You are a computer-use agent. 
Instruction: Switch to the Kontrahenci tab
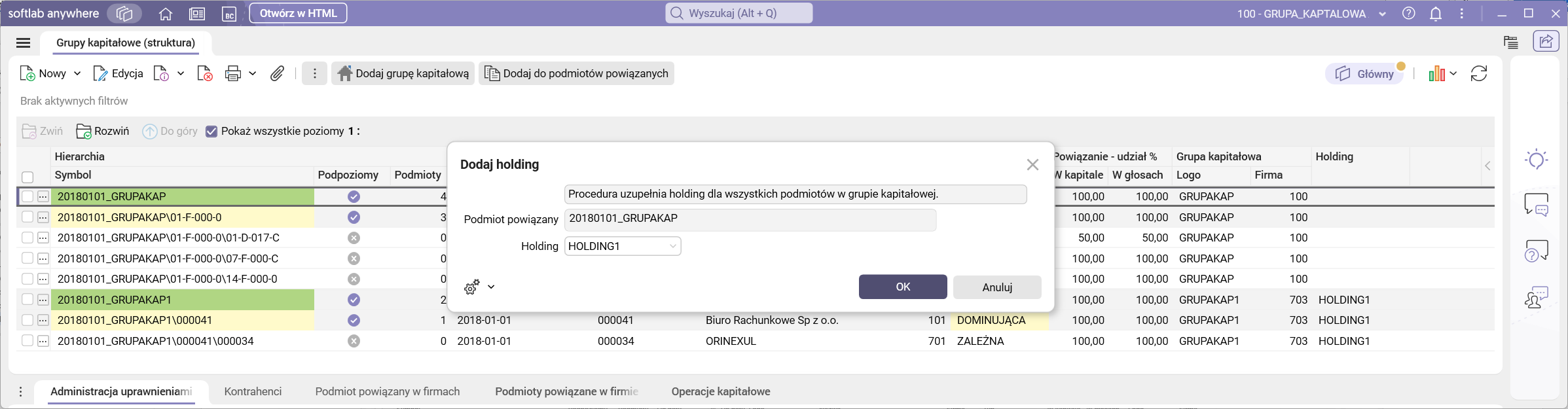[253, 391]
